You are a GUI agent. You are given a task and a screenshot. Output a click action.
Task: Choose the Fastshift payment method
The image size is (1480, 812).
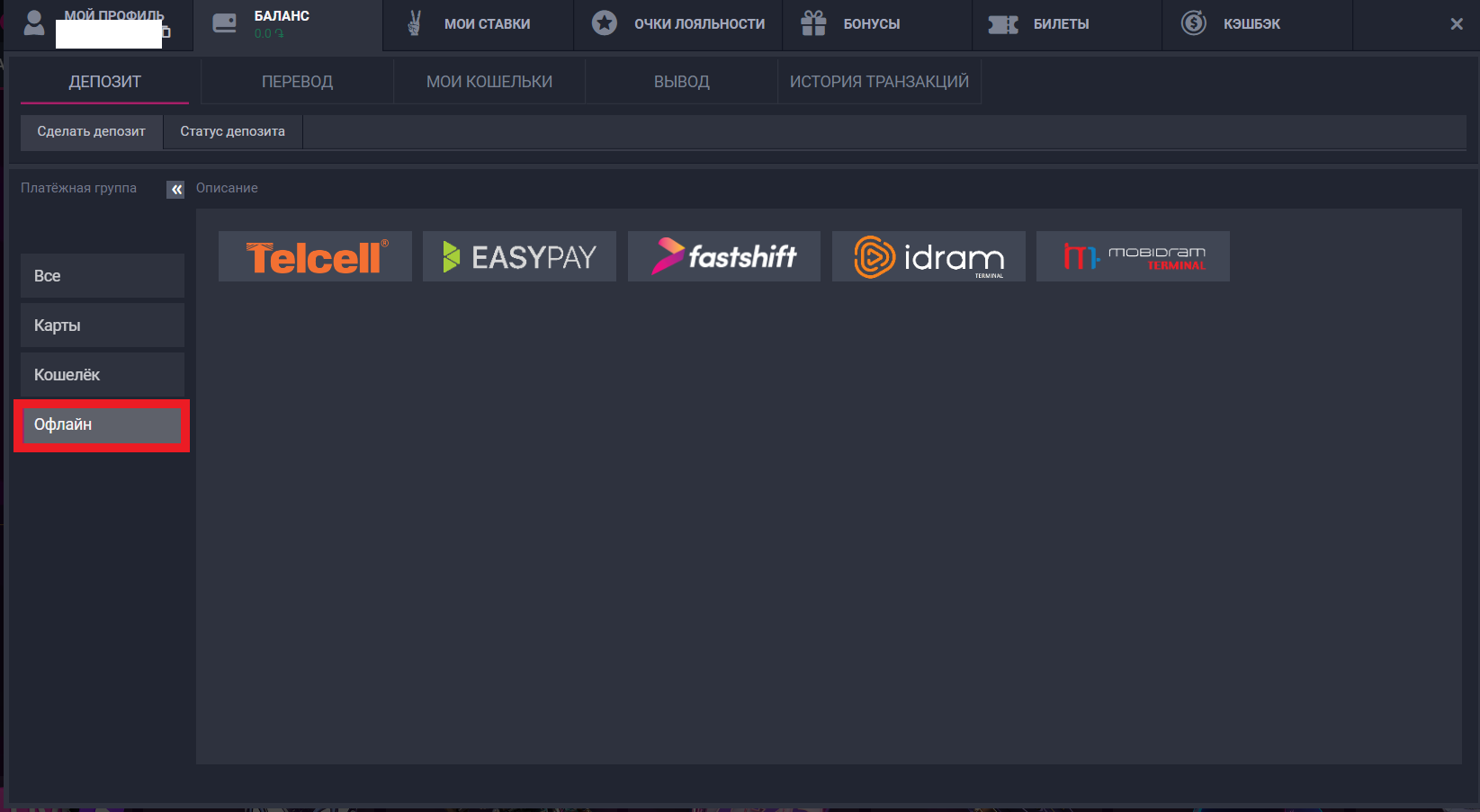coord(724,256)
